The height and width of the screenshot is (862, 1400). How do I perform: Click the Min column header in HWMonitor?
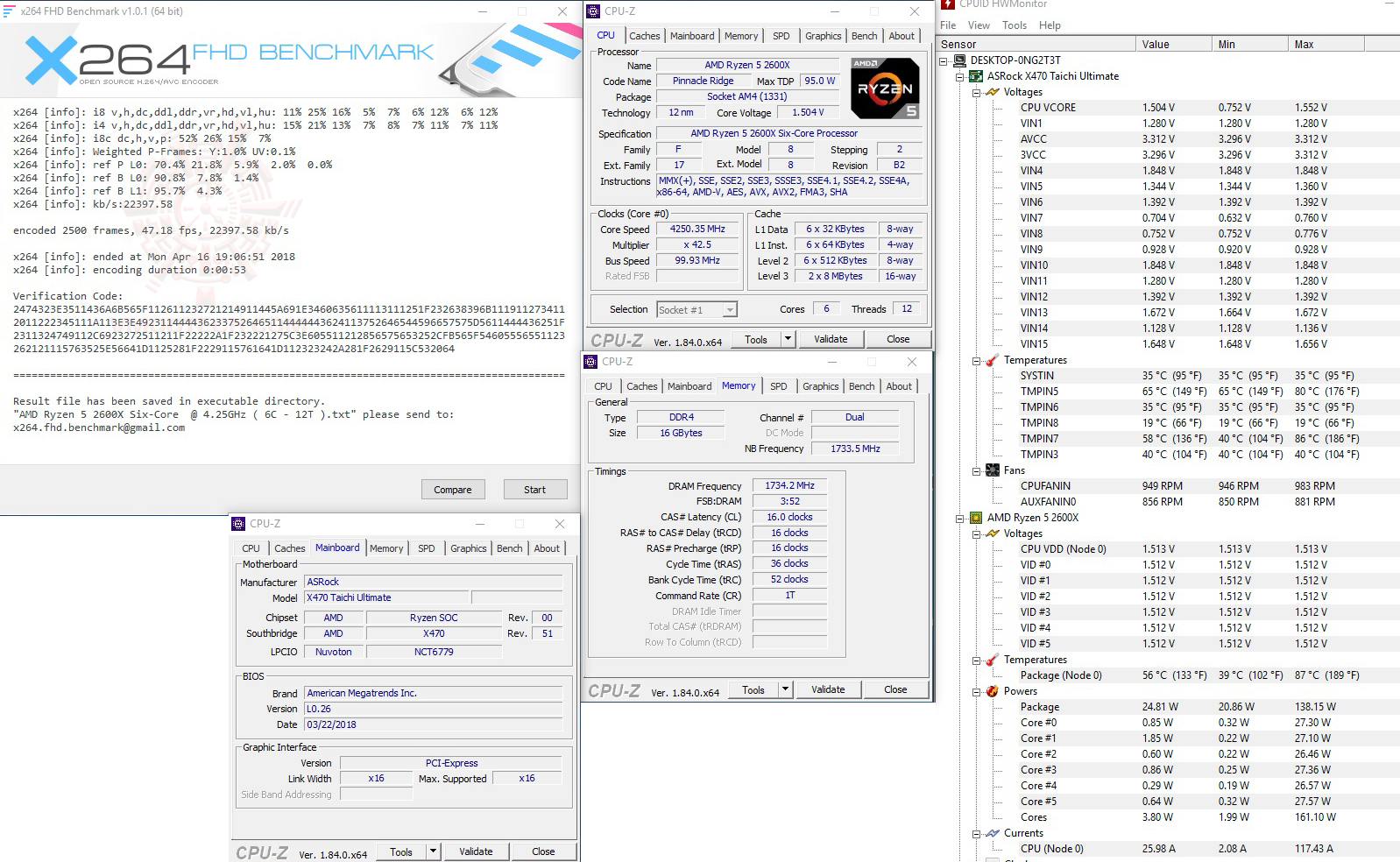[x=1251, y=45]
